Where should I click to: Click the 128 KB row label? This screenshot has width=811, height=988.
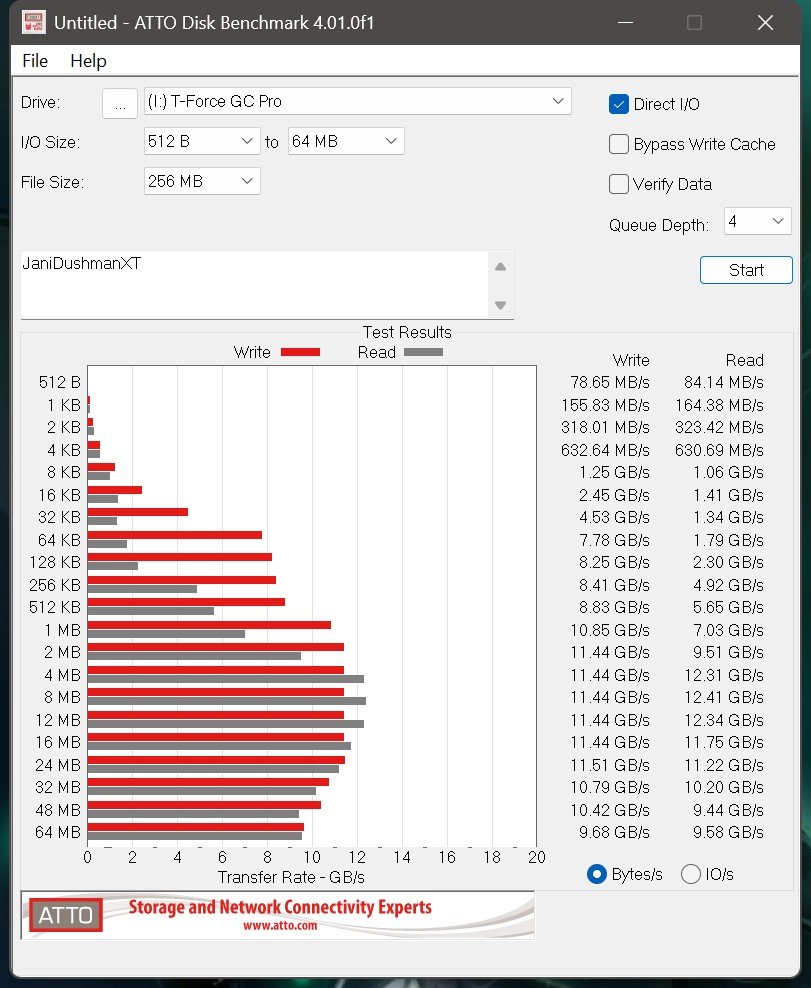(55, 562)
